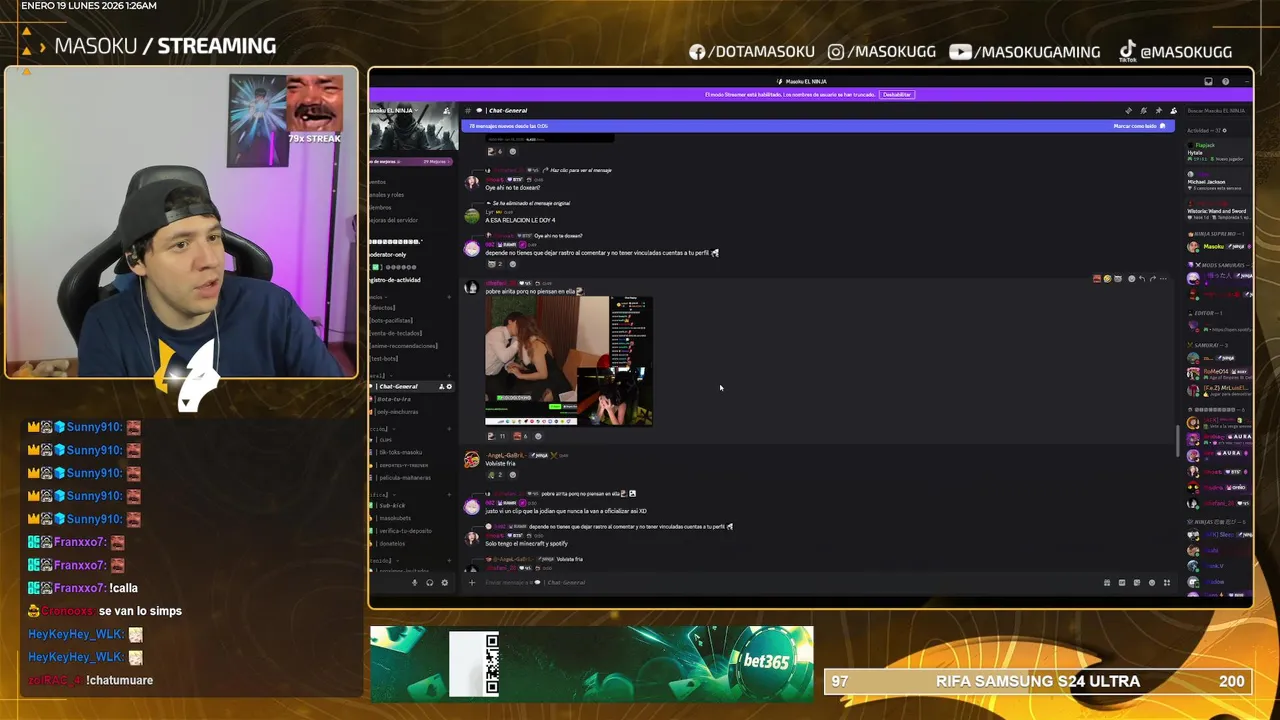Collapse category above Sub-Kick channel
This screenshot has width=1280, height=720.
point(382,494)
